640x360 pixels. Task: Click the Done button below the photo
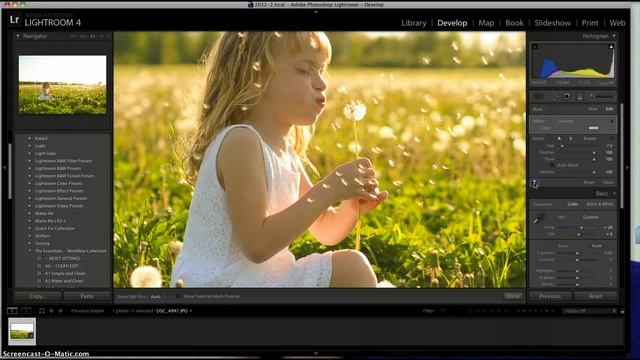point(513,296)
